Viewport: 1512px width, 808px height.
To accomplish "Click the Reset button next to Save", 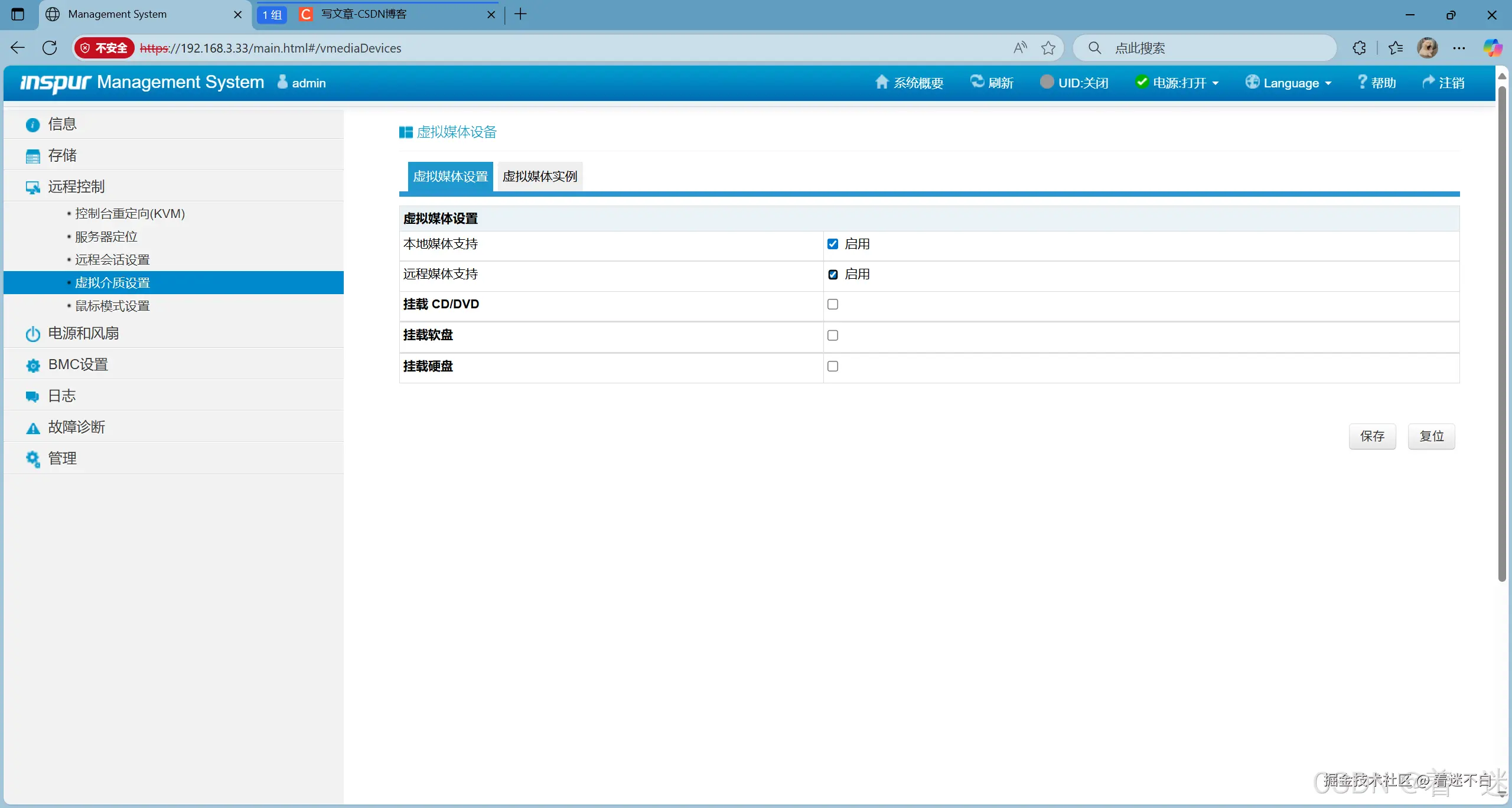I will [1430, 436].
